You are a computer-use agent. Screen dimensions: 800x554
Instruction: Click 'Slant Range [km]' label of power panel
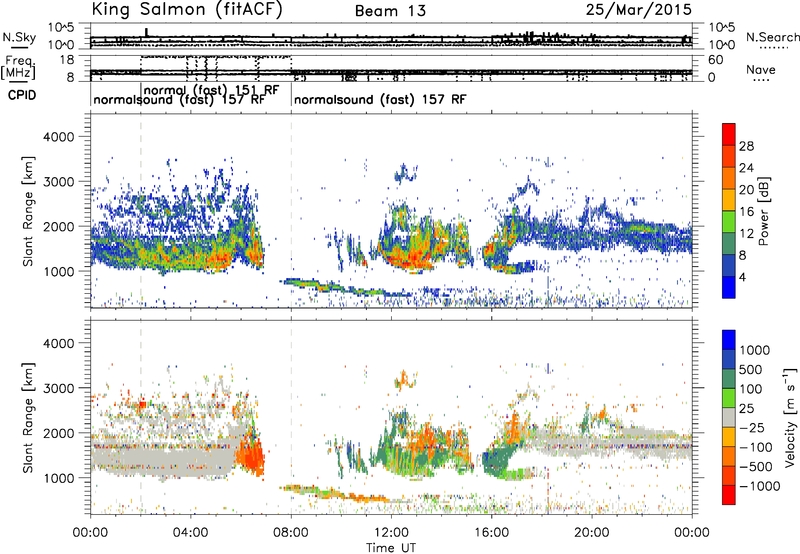[28, 211]
